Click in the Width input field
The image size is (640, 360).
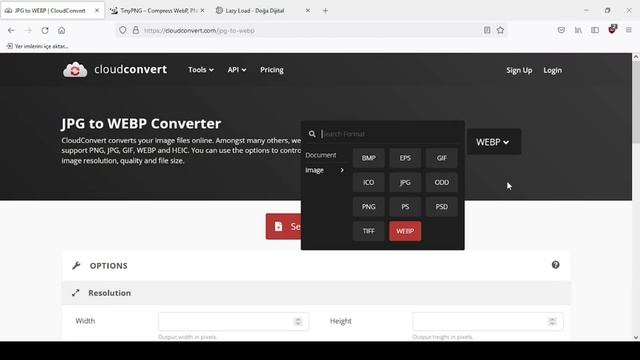tap(233, 321)
